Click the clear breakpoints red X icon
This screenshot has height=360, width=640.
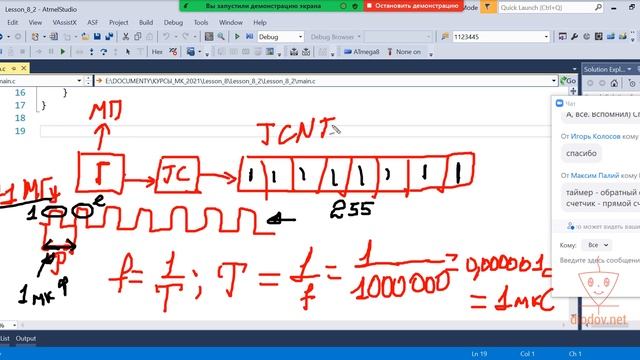pos(173,52)
